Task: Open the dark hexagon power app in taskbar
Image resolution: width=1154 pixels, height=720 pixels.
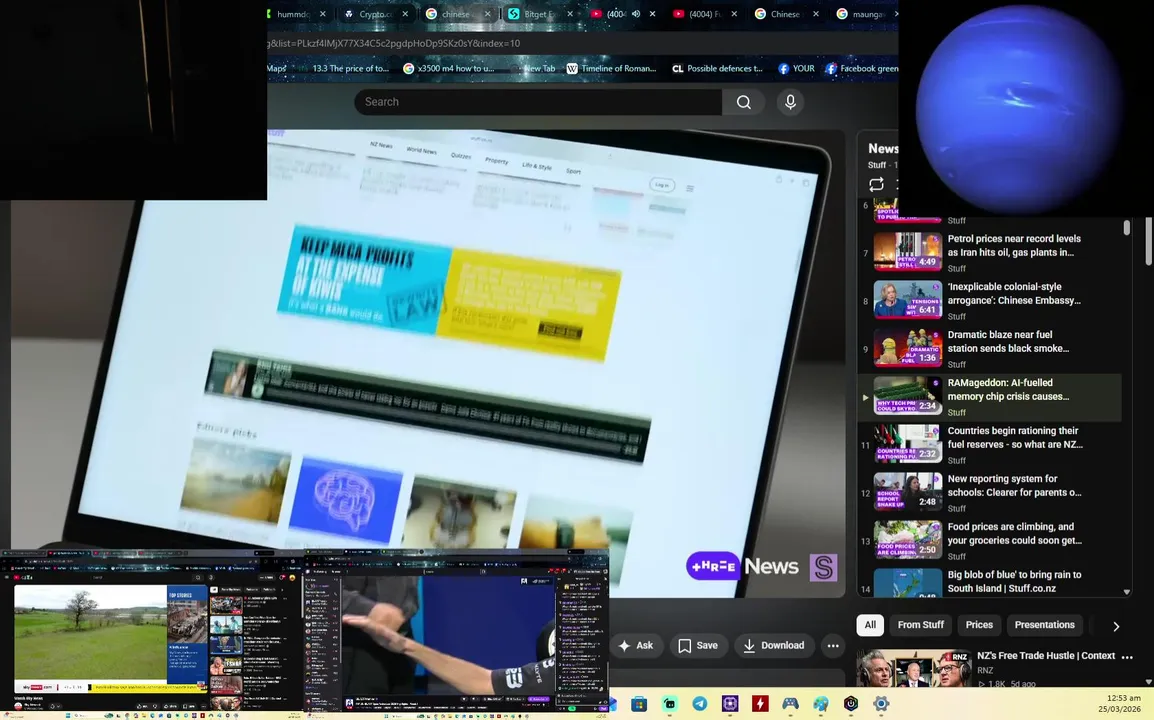Action: tap(851, 705)
